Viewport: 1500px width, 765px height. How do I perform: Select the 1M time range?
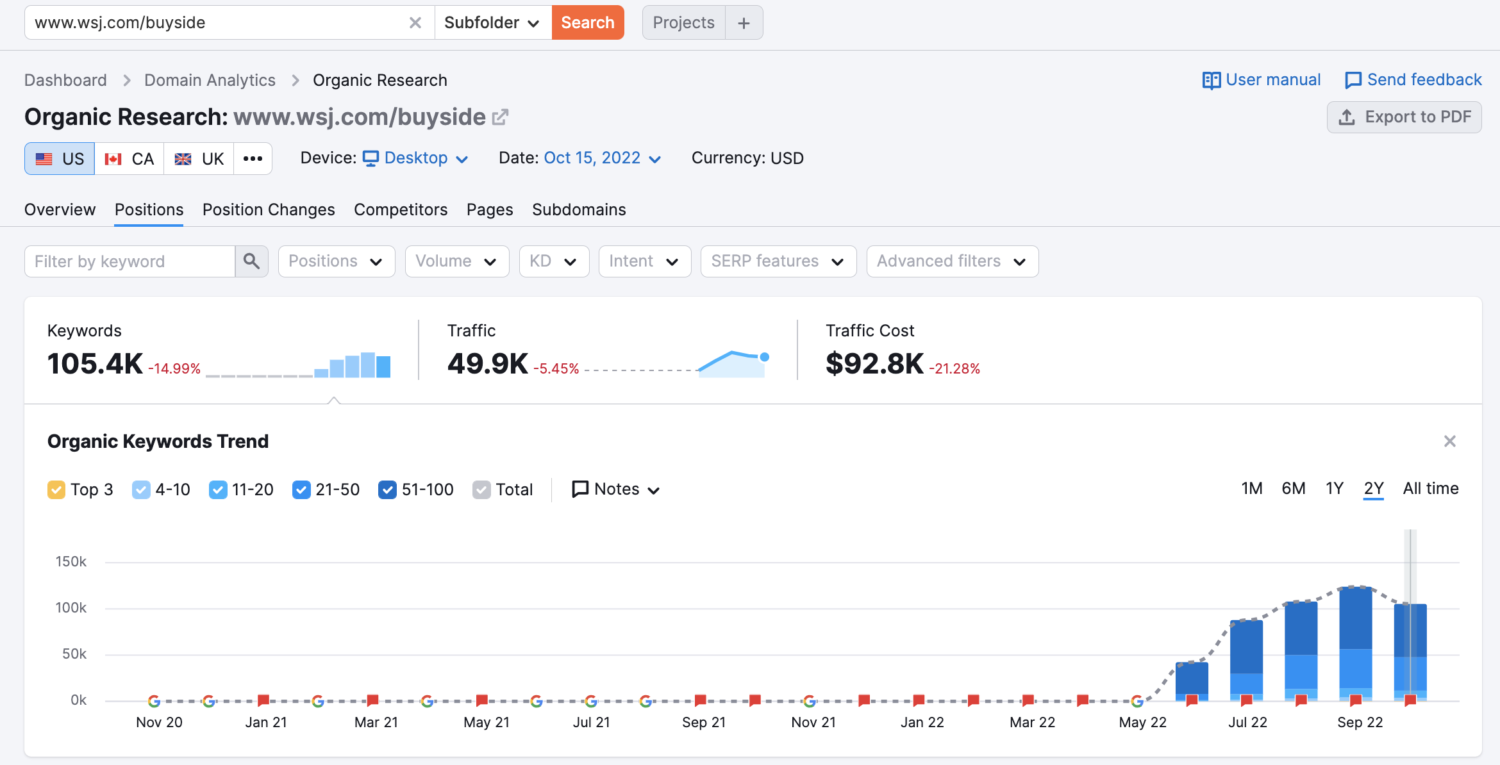(1252, 488)
